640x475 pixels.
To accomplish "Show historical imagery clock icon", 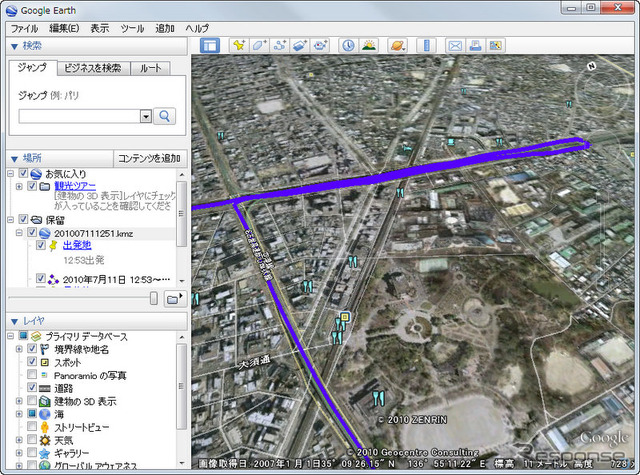I will click(x=348, y=45).
